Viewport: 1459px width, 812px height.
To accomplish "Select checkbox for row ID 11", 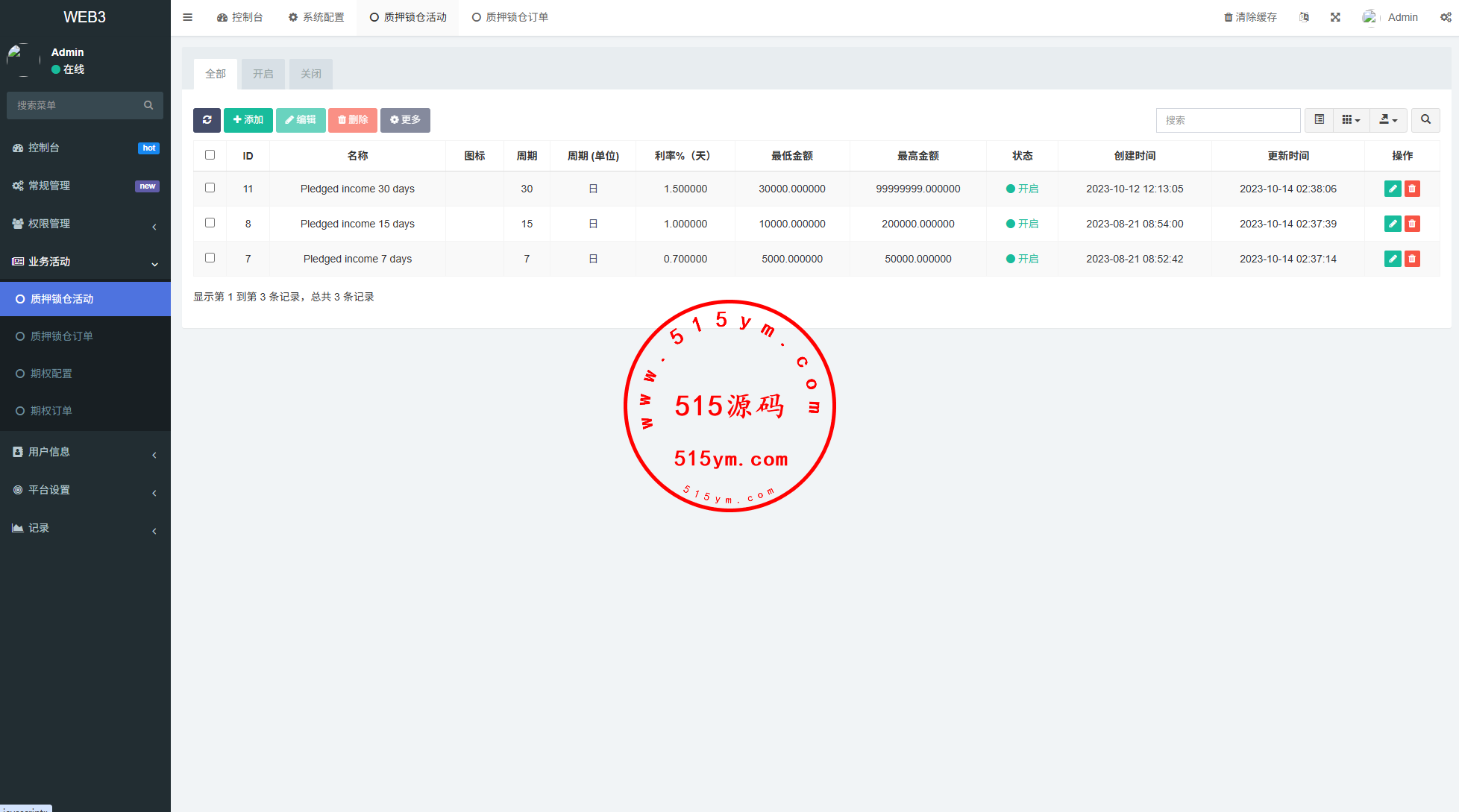I will [x=210, y=188].
